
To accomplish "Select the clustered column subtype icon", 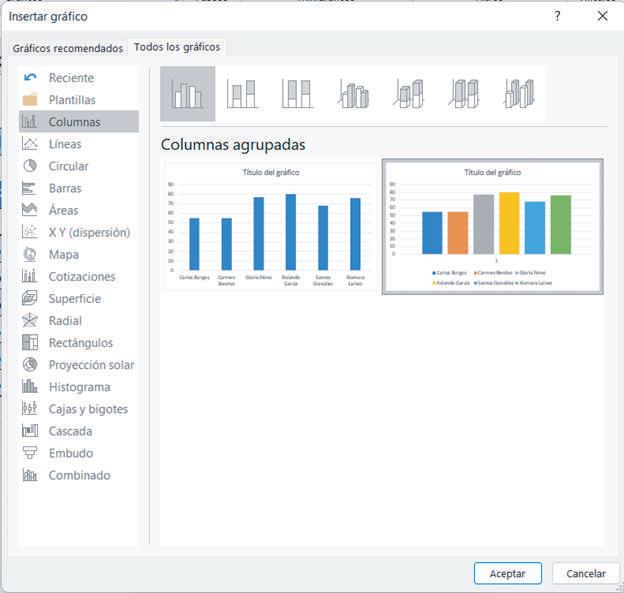I will (x=187, y=94).
